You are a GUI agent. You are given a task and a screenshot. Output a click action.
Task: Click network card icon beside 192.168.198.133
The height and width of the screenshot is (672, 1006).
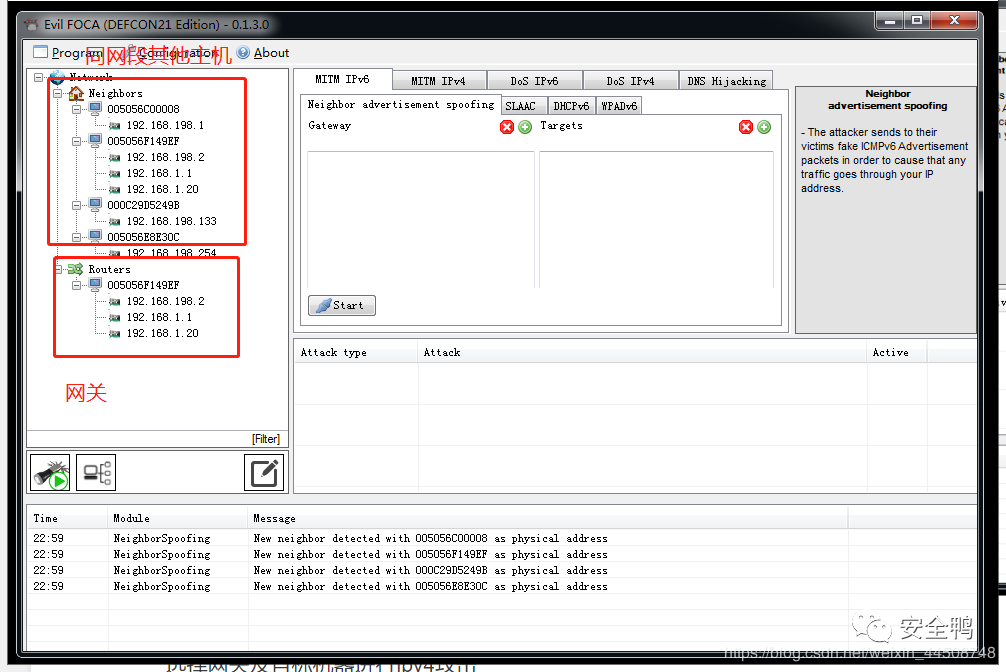[x=115, y=222]
